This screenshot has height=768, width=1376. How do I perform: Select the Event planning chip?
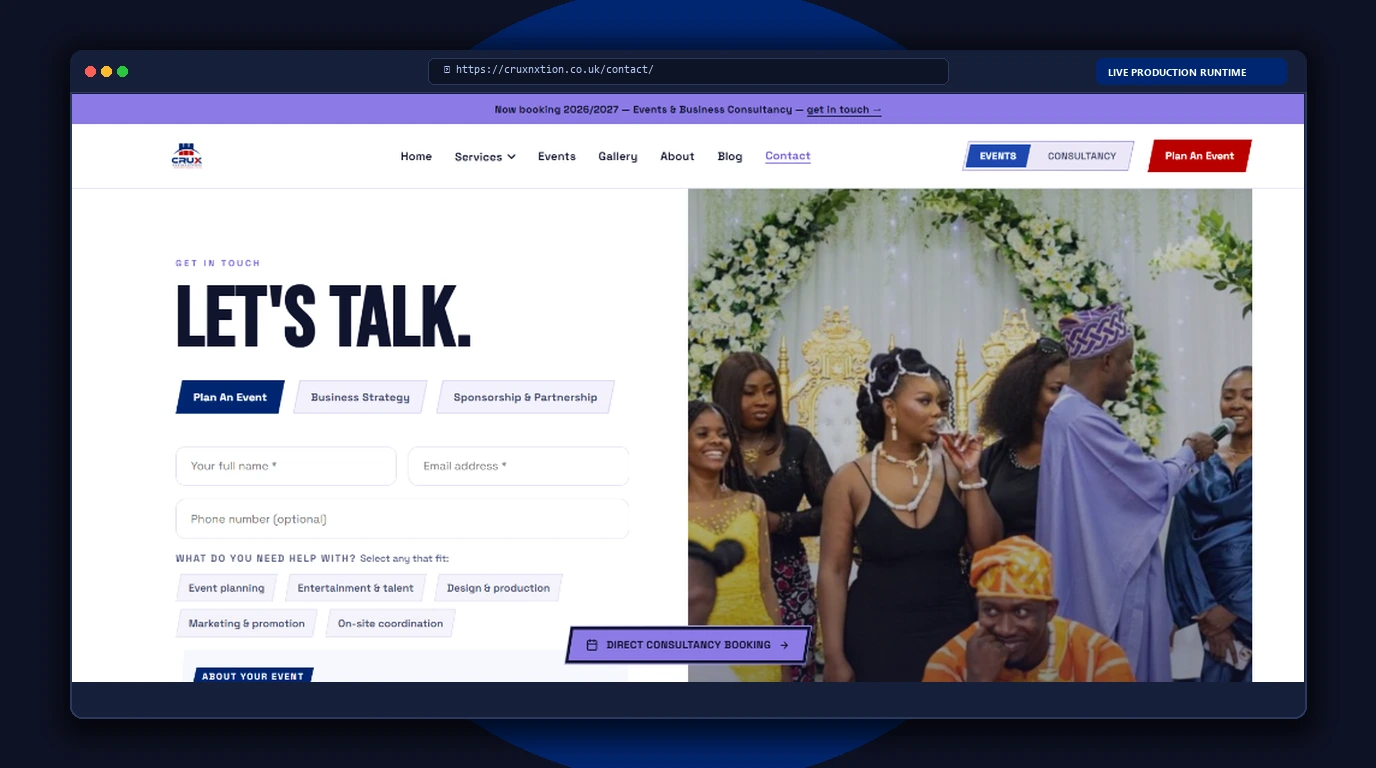click(x=227, y=588)
